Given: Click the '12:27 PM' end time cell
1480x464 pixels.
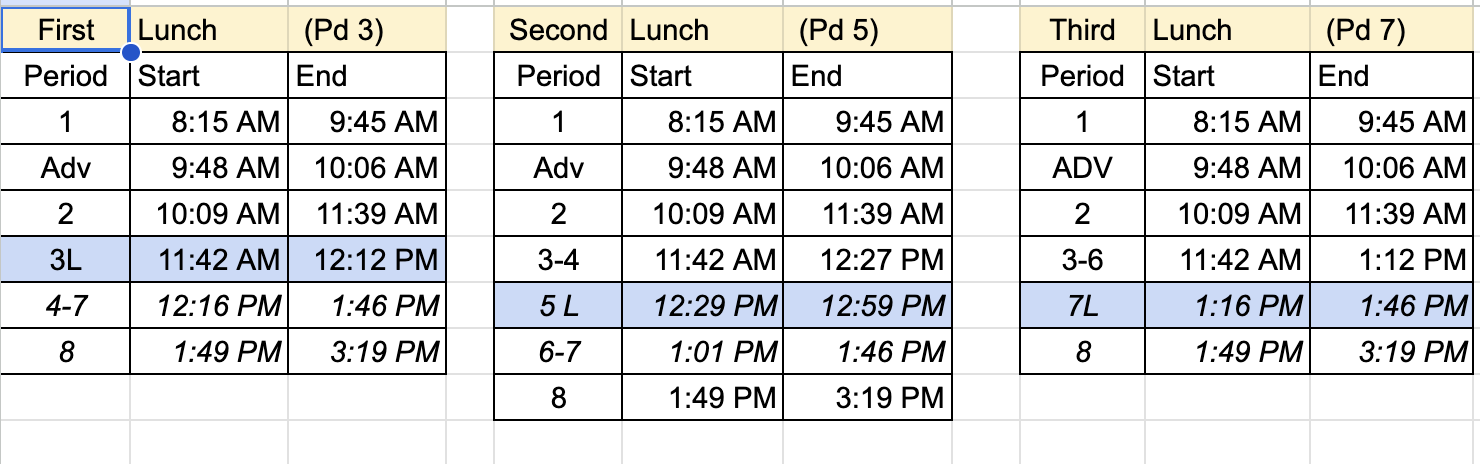Looking at the screenshot, I should [x=867, y=260].
